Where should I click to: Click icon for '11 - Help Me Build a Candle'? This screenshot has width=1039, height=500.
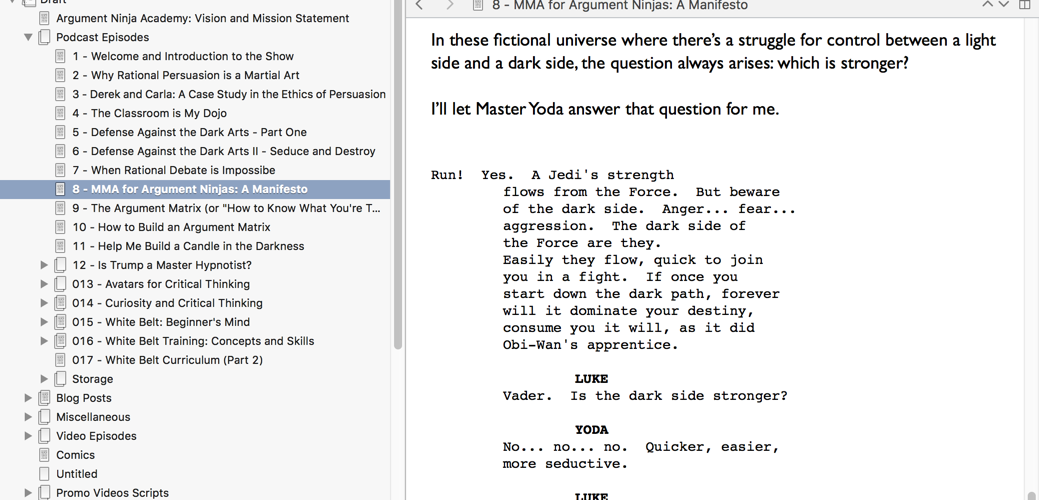tap(61, 246)
